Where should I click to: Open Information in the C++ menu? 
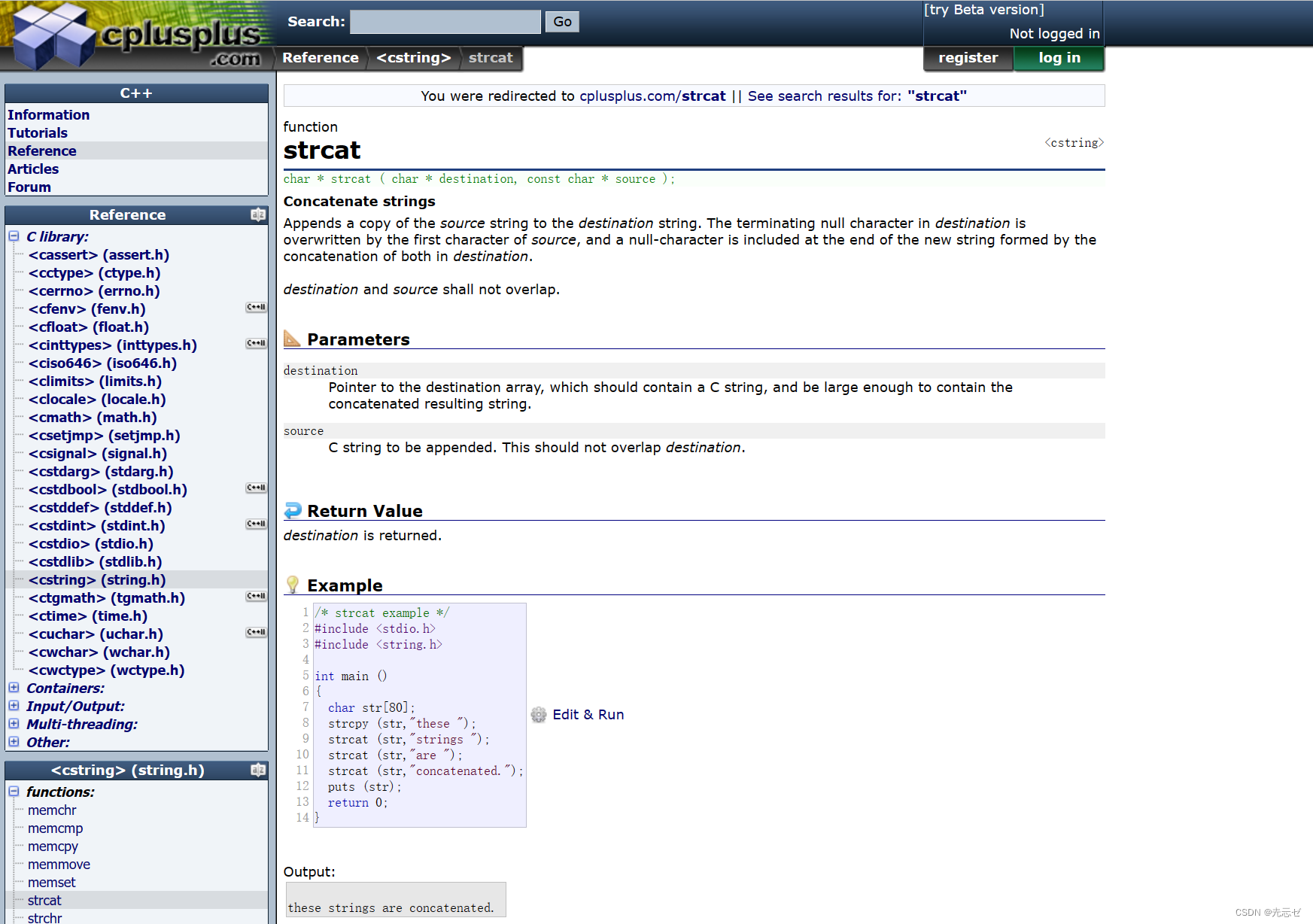point(48,115)
